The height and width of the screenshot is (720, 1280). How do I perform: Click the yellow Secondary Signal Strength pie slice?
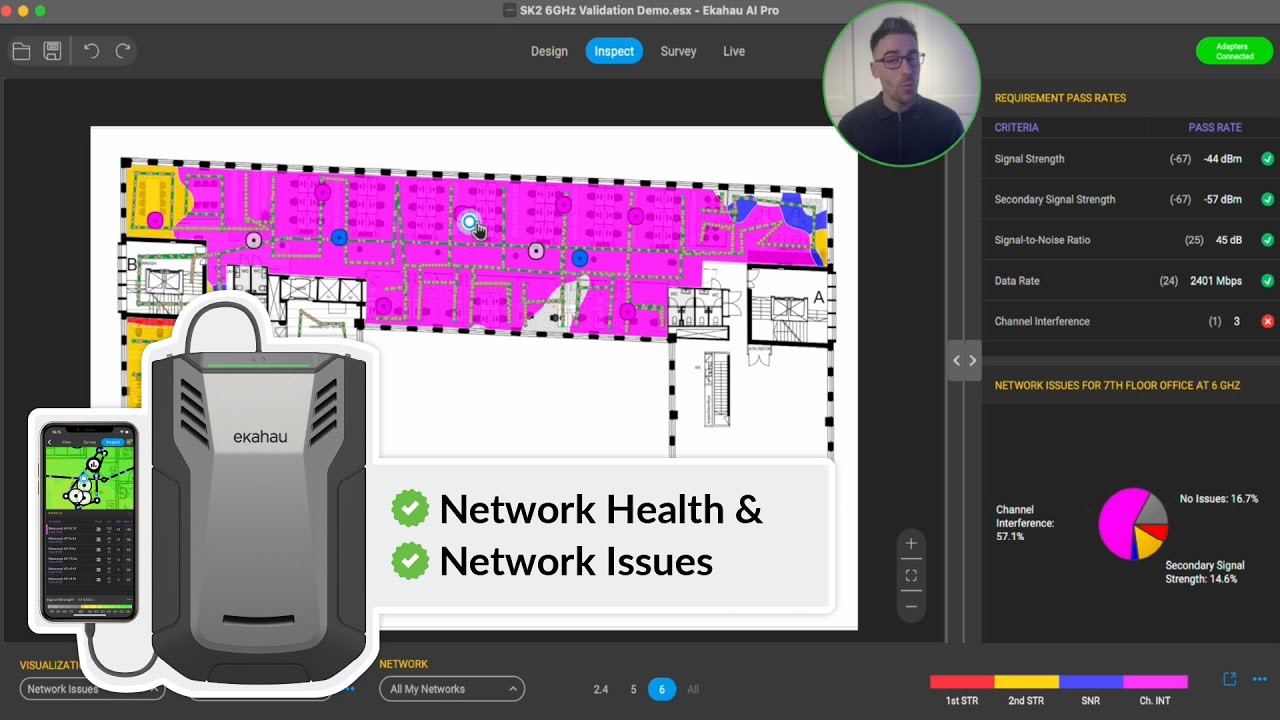tap(1146, 544)
